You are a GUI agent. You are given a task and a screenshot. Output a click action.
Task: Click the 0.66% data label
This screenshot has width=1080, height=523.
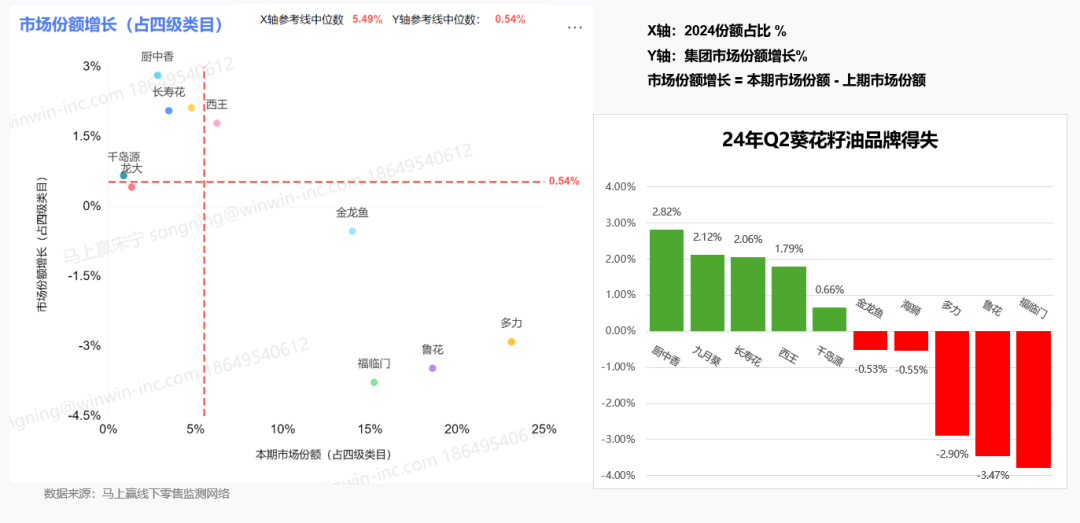pos(829,289)
